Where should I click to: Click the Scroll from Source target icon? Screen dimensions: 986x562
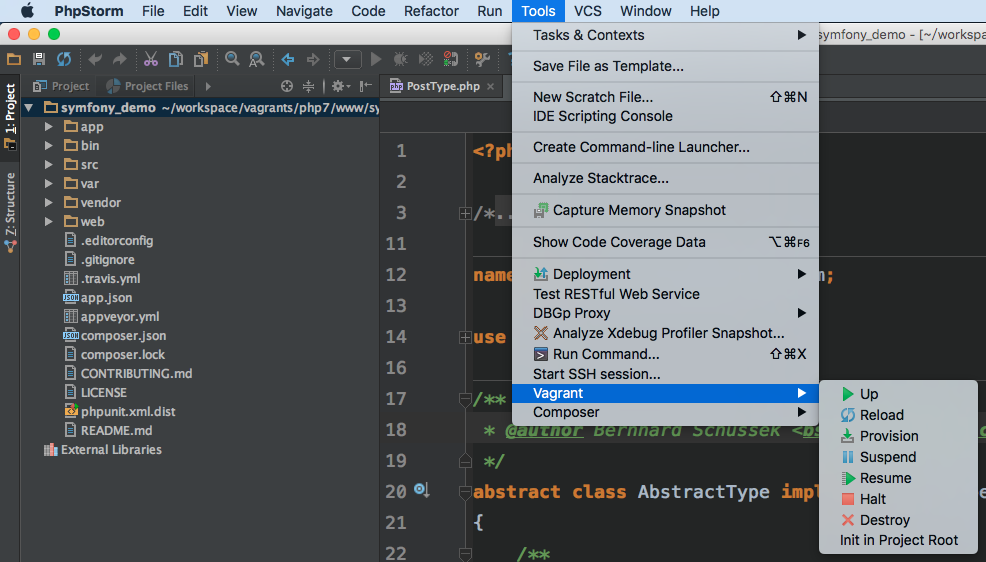287,87
